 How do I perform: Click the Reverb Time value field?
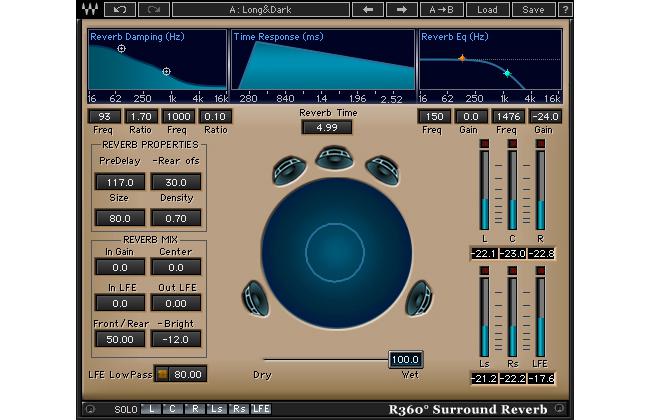tap(326, 127)
